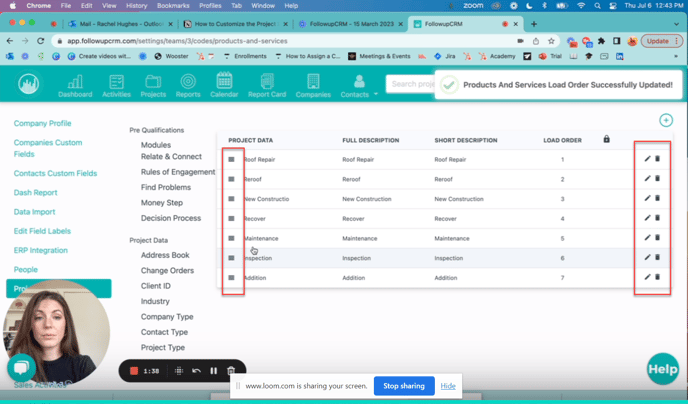Bookmark this page with star icon
The width and height of the screenshot is (688, 404).
(551, 41)
